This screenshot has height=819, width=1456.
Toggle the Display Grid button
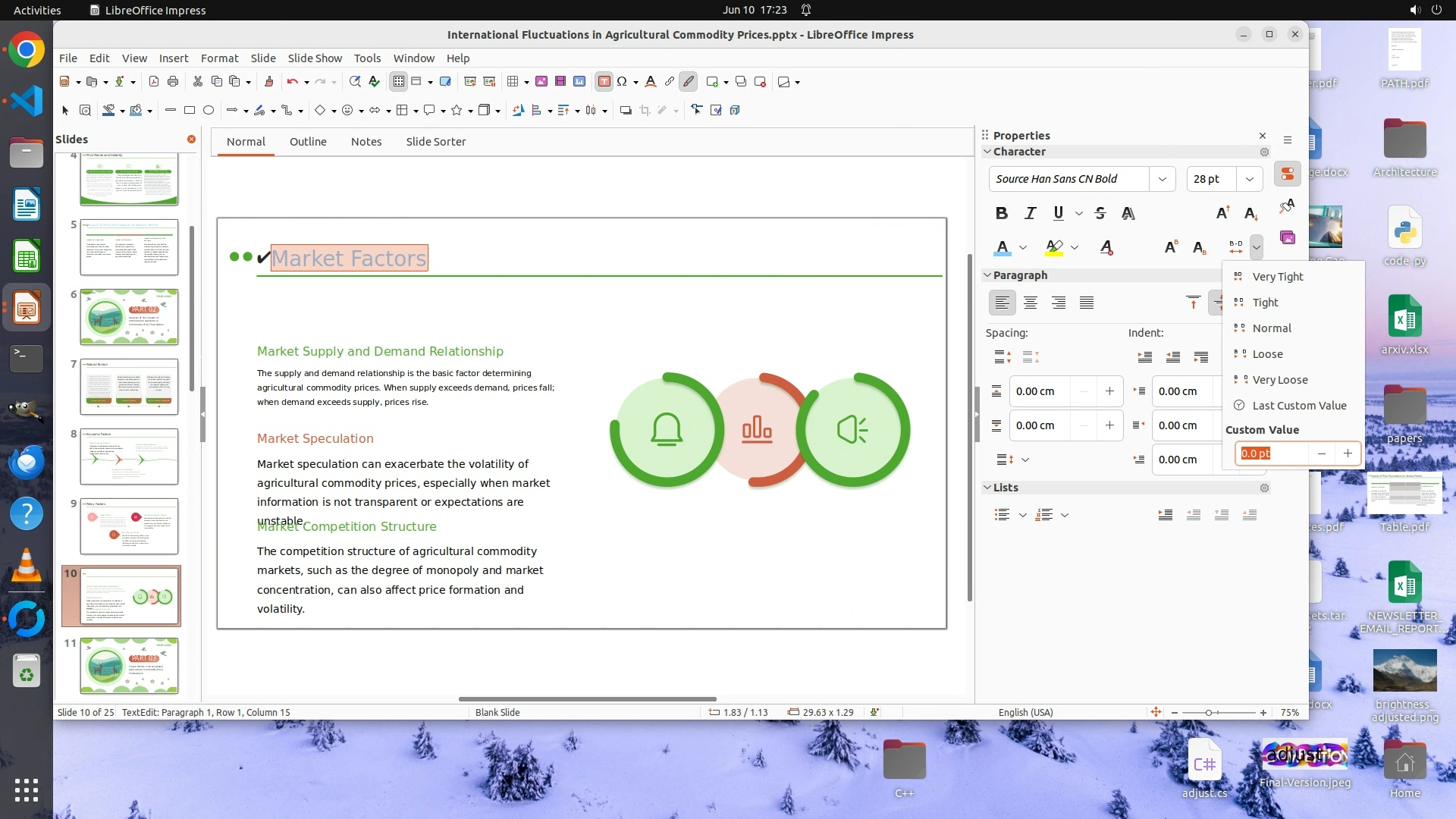(398, 82)
